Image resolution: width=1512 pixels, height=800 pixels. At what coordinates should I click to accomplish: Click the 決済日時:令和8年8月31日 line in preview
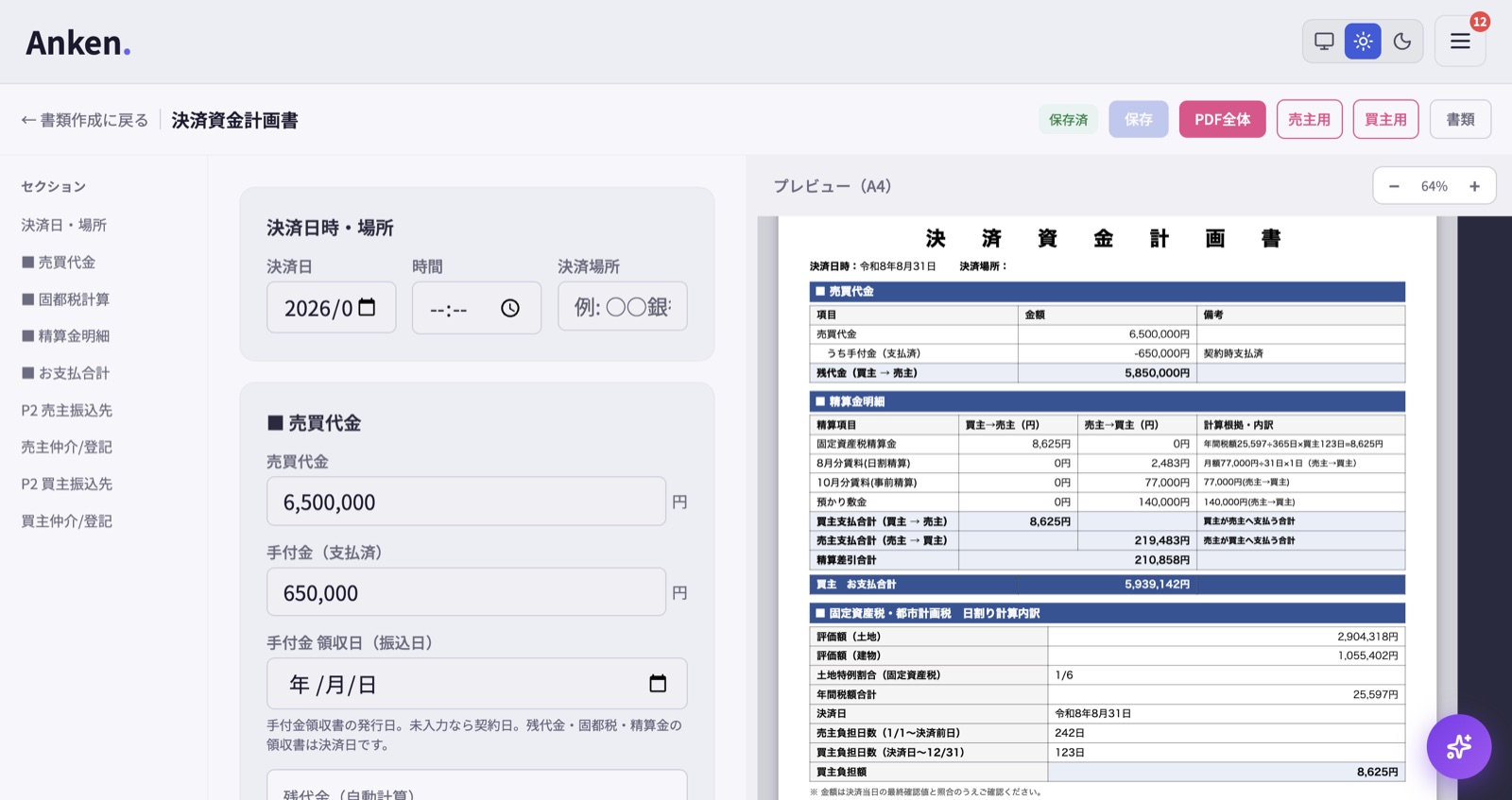click(x=872, y=266)
